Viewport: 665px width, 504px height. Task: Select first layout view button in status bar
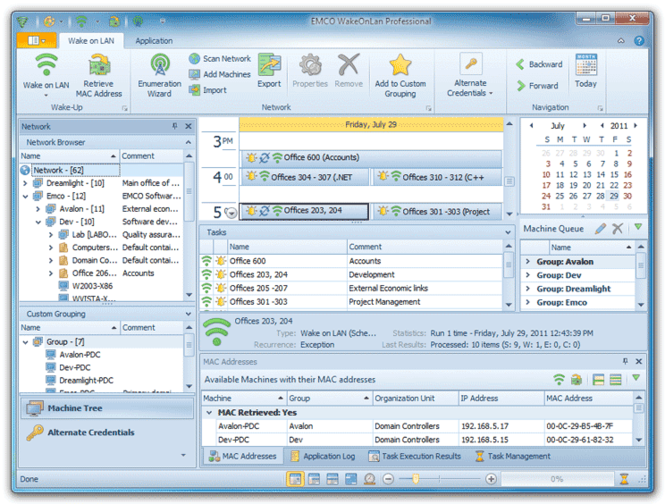coord(295,479)
